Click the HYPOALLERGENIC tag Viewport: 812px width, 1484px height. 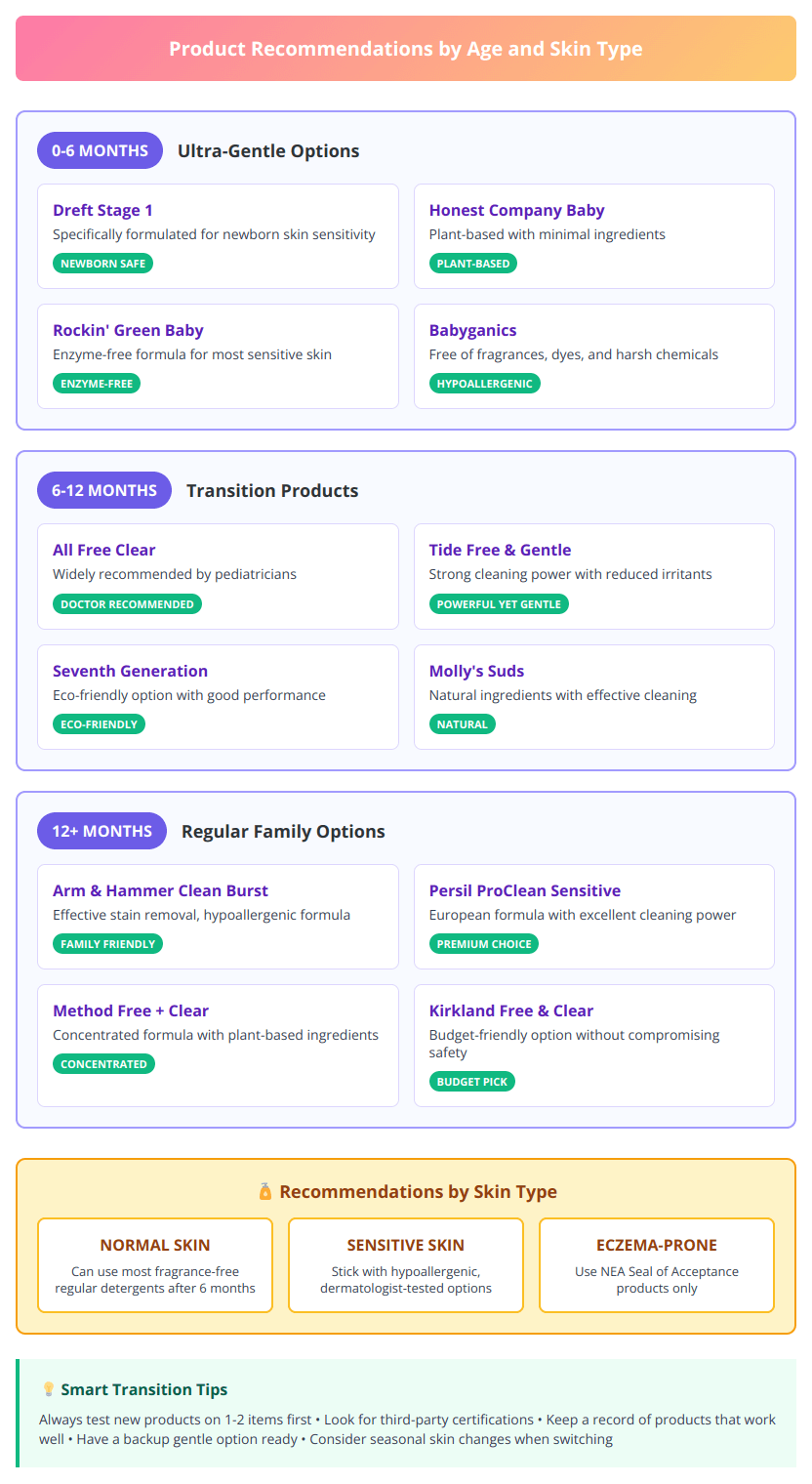click(485, 384)
